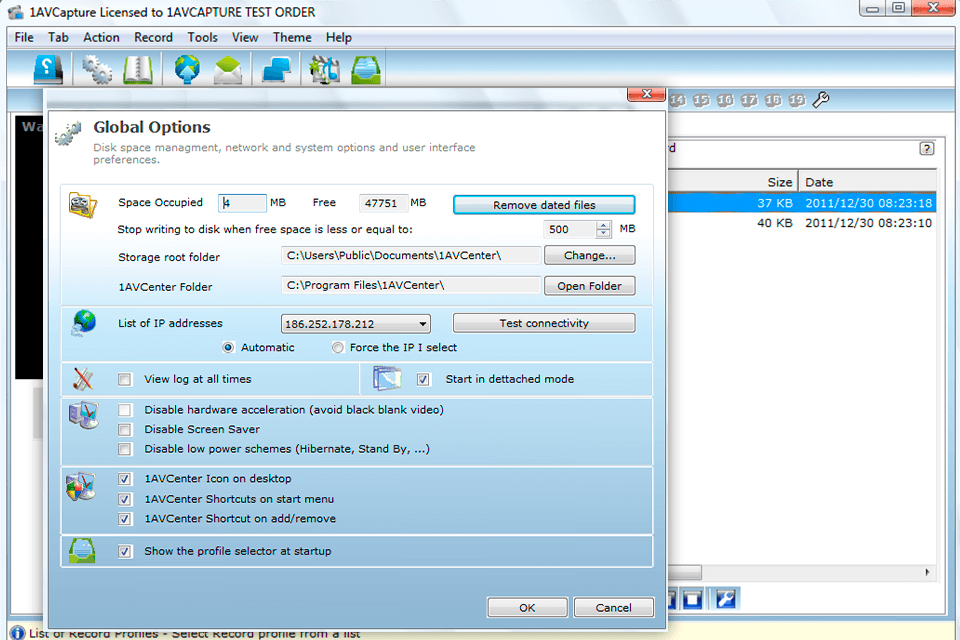
Task: Increase the free space limit with up arrow
Action: (604, 225)
